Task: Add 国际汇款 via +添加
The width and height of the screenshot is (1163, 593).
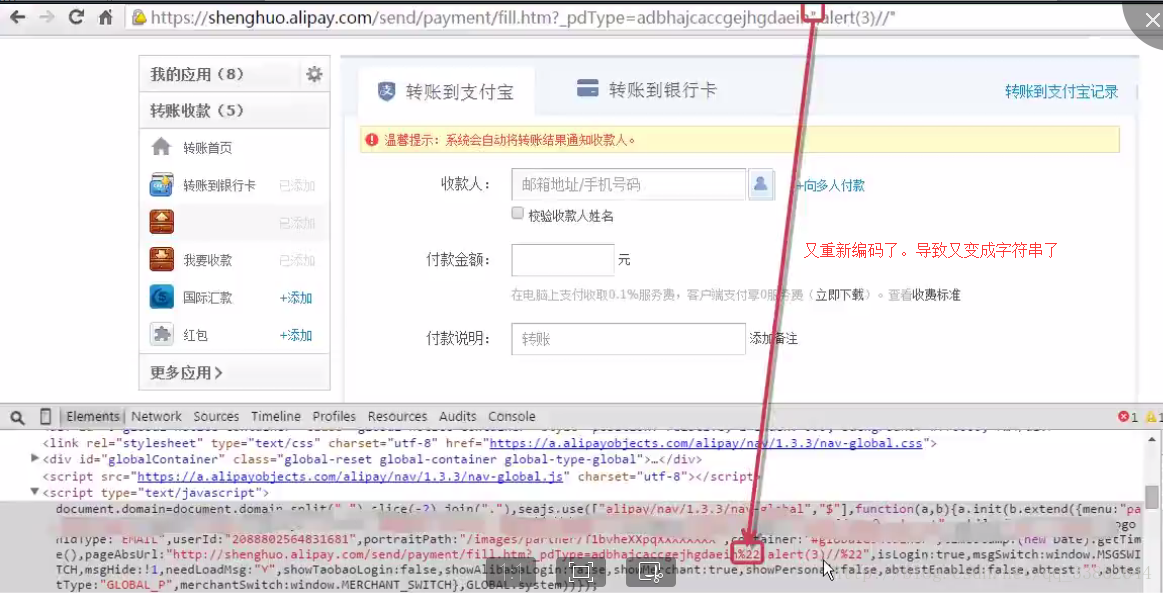Action: point(296,298)
